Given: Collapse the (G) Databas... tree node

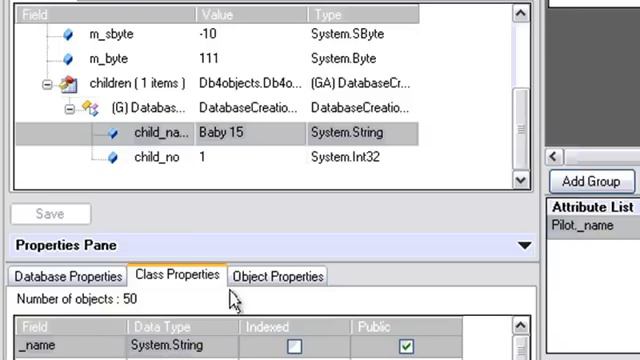Looking at the screenshot, I should [x=70, y=109].
